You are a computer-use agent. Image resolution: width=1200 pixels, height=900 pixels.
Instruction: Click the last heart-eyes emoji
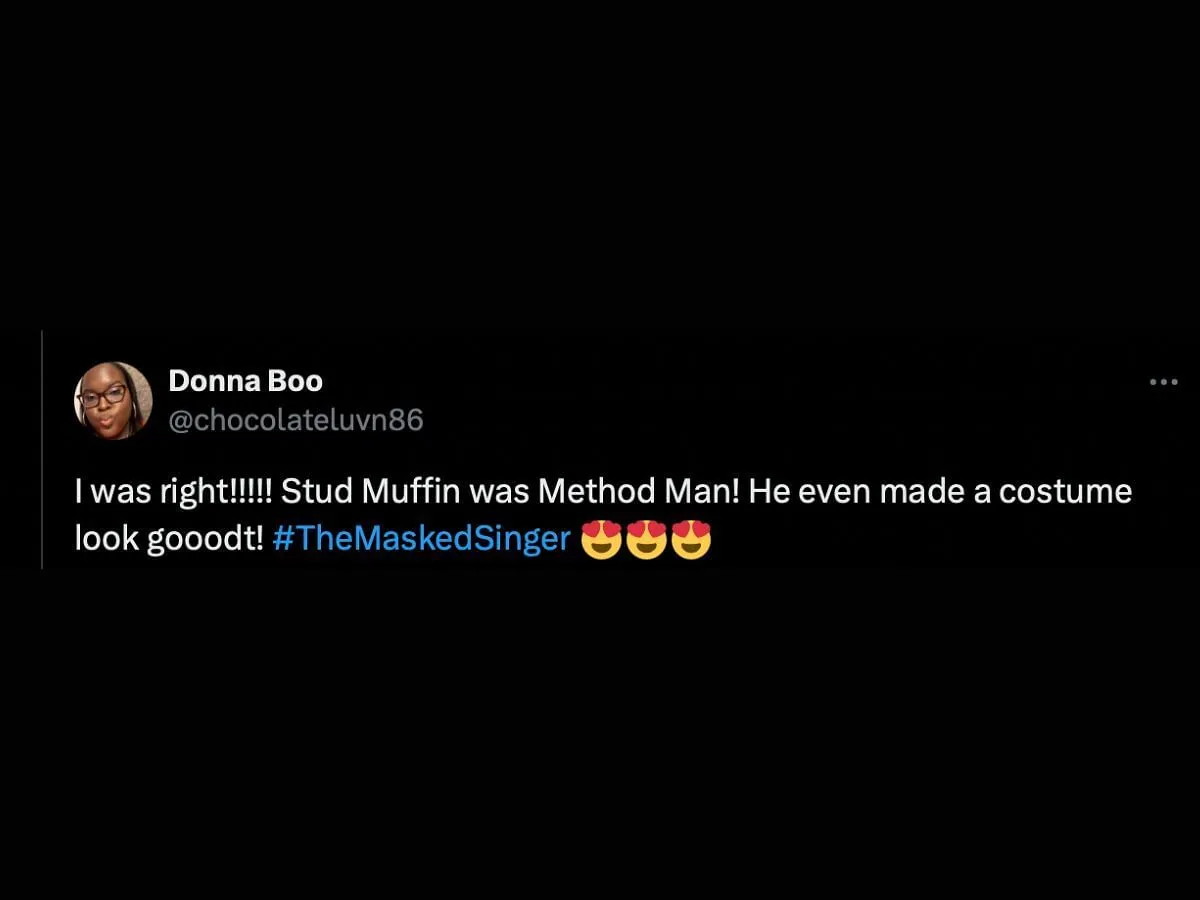(x=691, y=540)
